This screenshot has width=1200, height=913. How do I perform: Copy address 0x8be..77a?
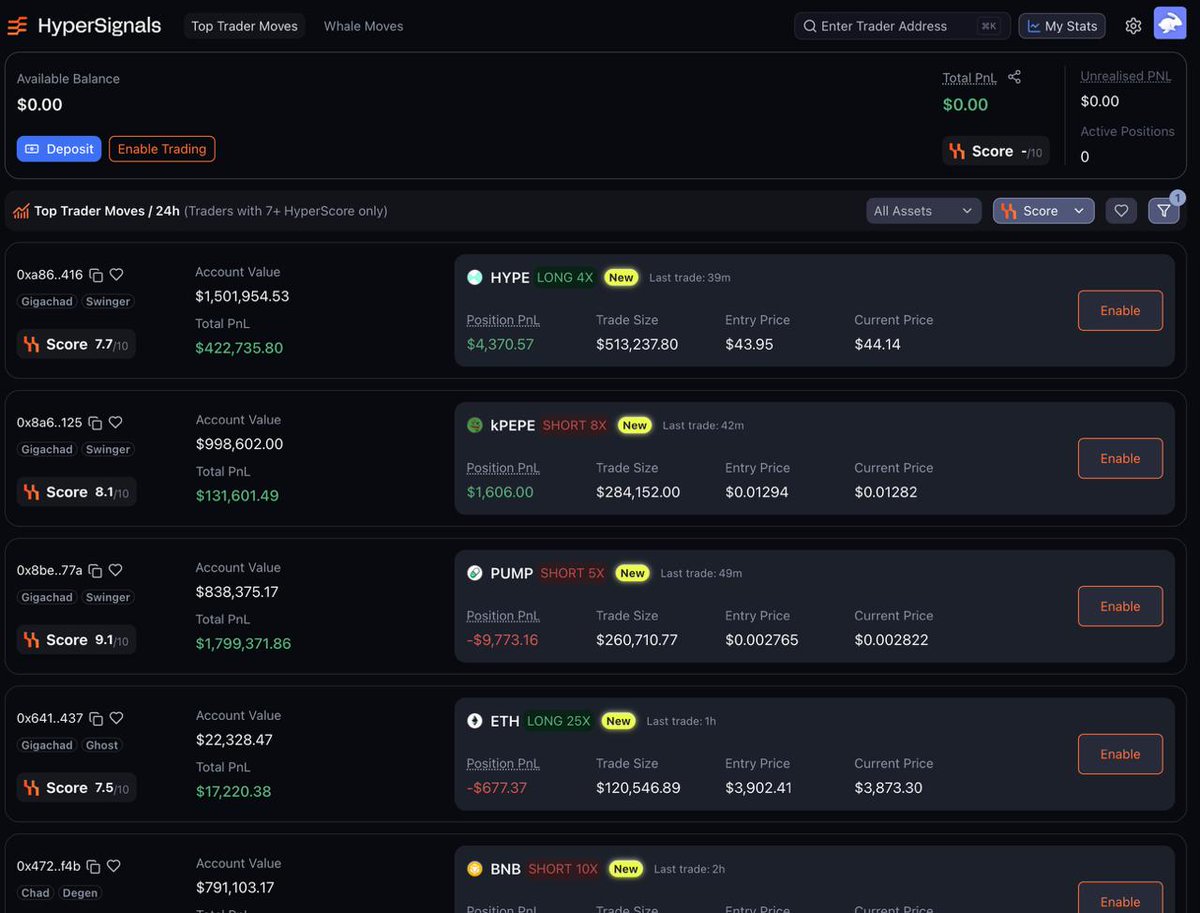[x=95, y=571]
